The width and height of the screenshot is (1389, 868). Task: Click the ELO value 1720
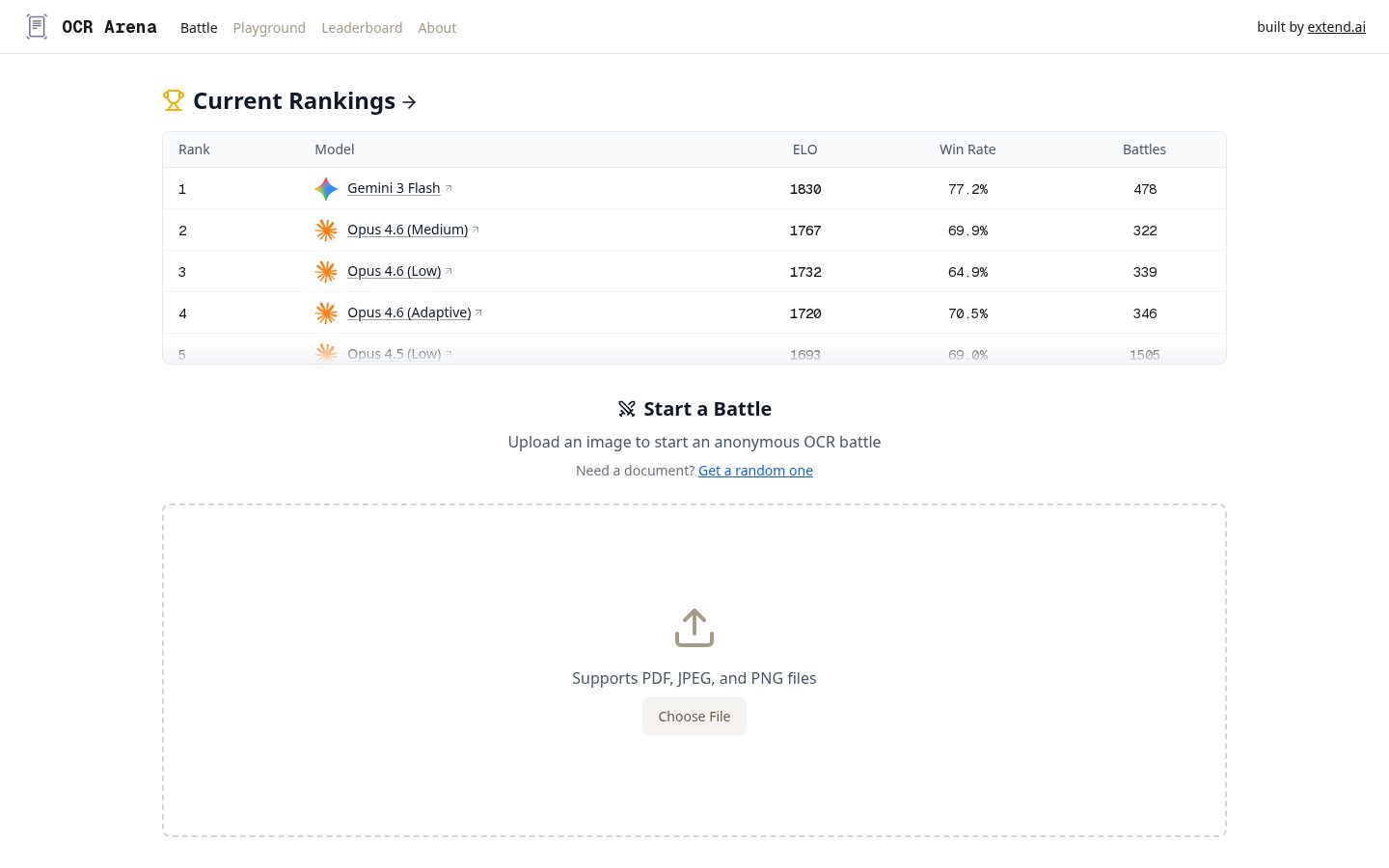805,313
